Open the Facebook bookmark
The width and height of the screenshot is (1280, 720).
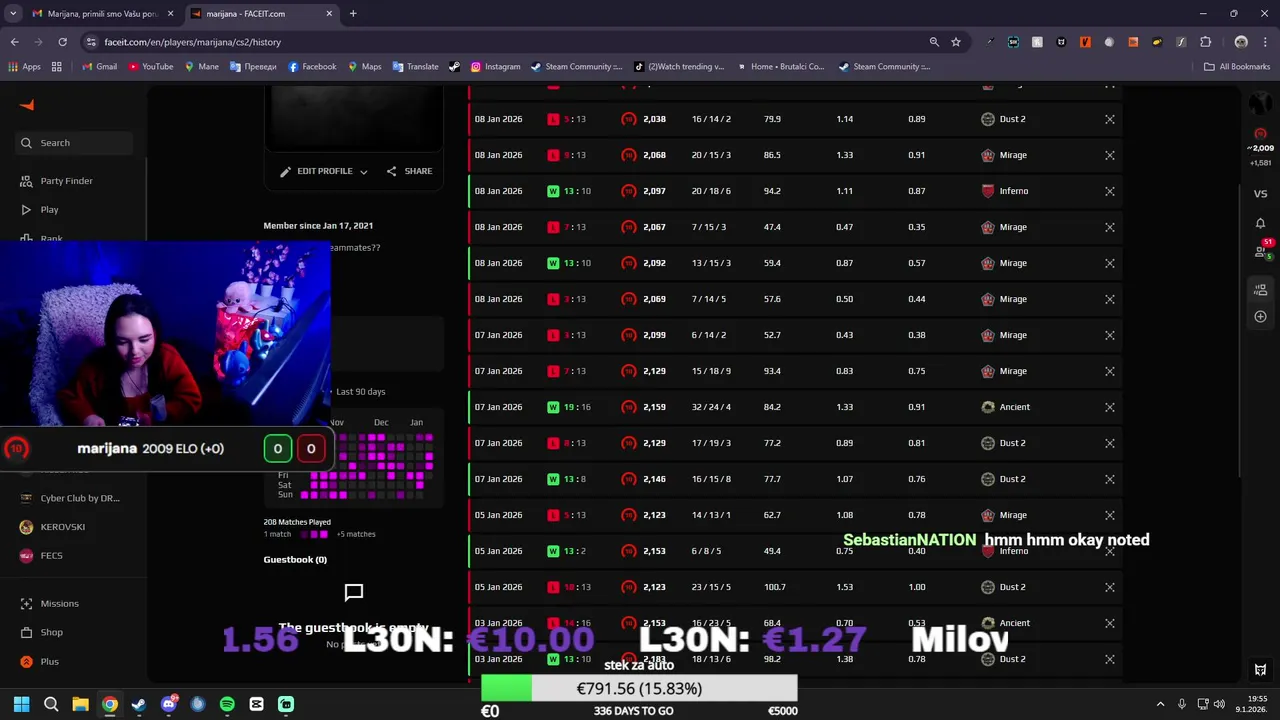pos(312,67)
